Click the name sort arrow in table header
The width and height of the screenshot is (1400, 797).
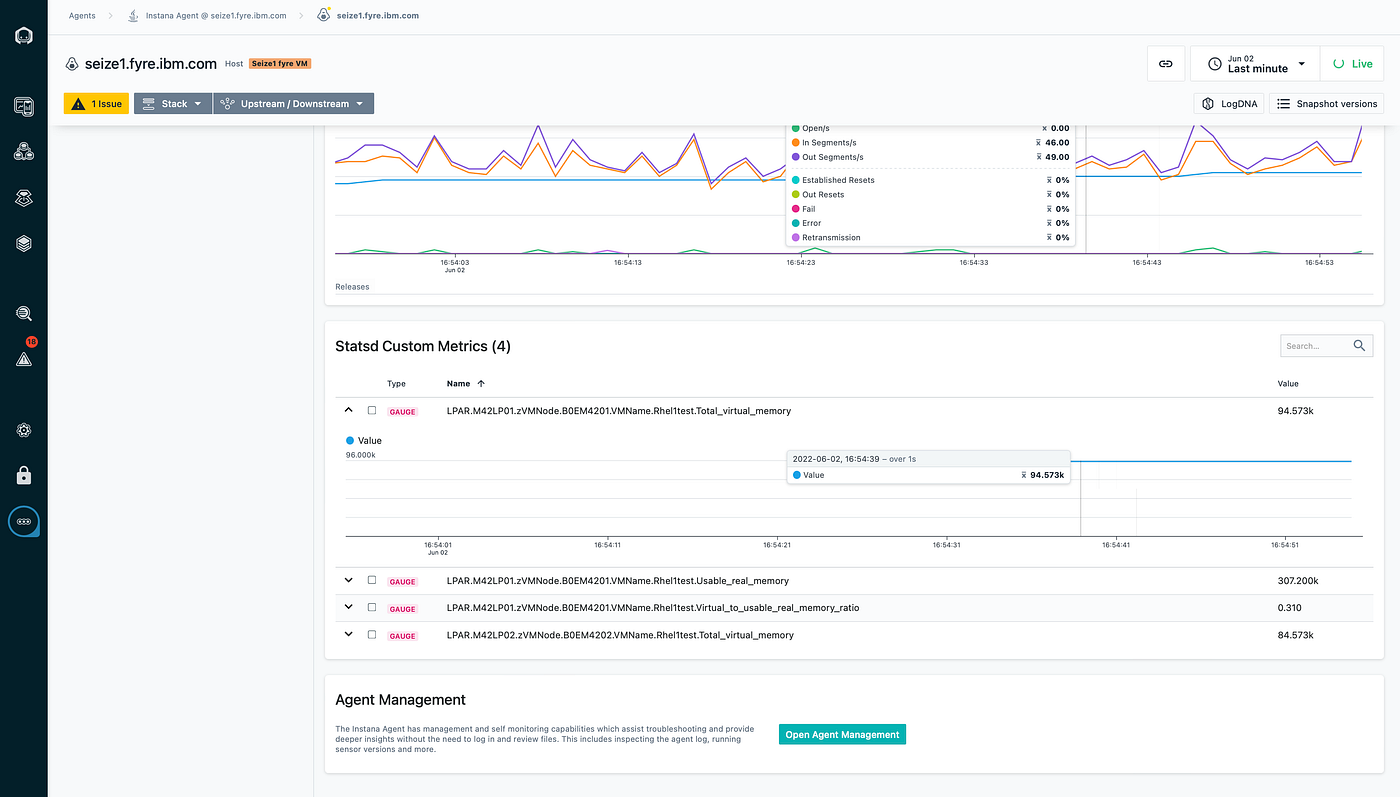point(481,383)
